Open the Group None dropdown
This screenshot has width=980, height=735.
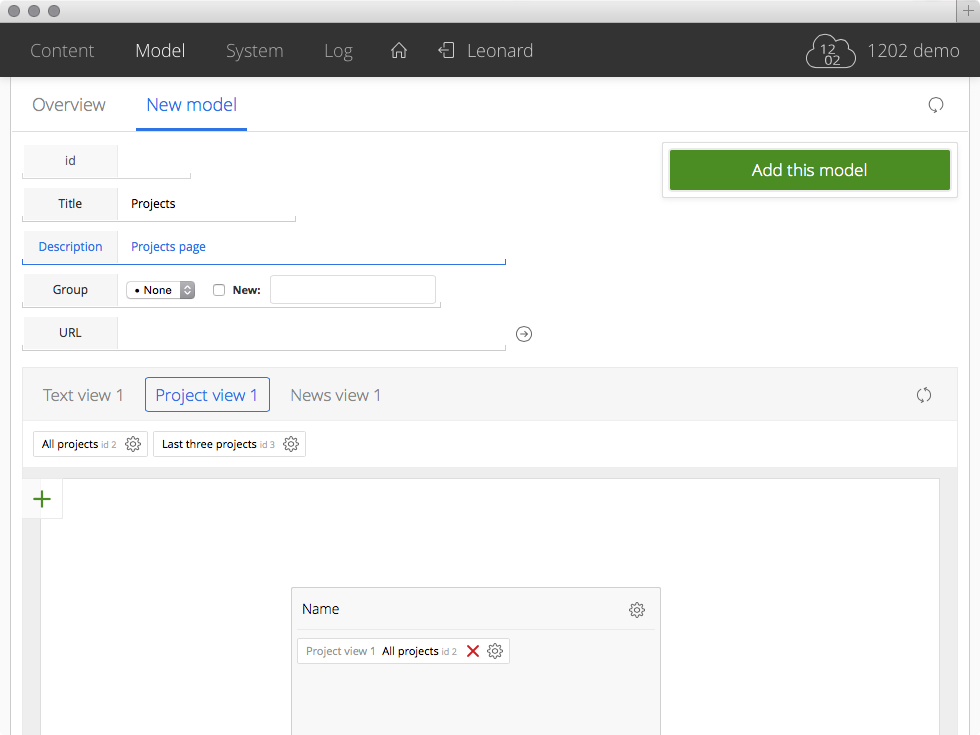(160, 290)
